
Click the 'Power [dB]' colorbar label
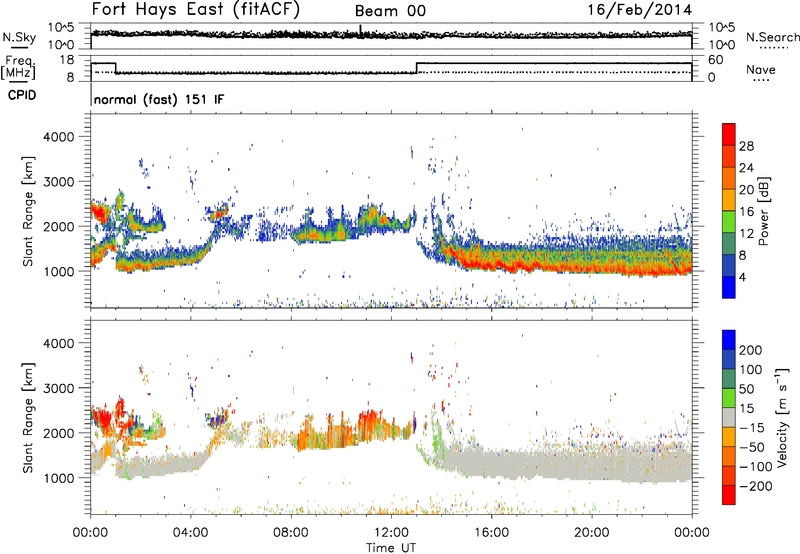click(763, 211)
